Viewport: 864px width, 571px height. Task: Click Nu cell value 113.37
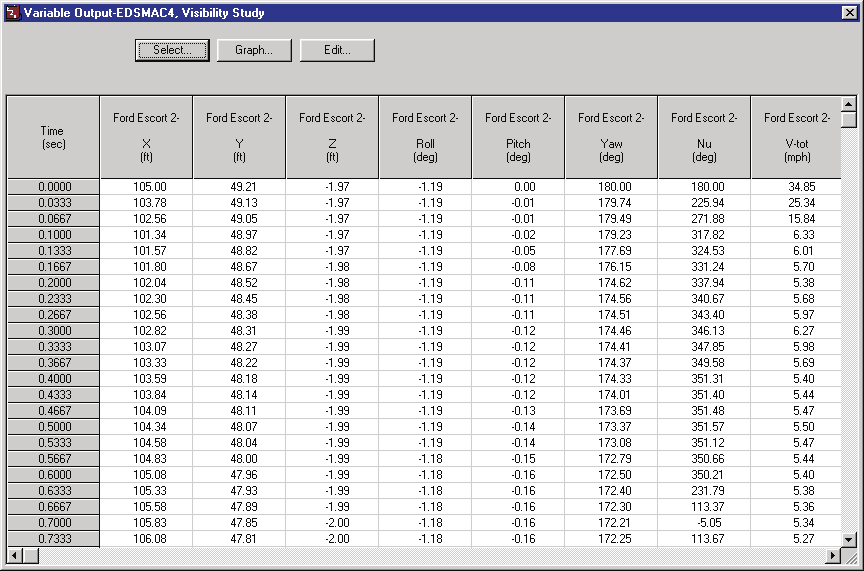(x=705, y=507)
